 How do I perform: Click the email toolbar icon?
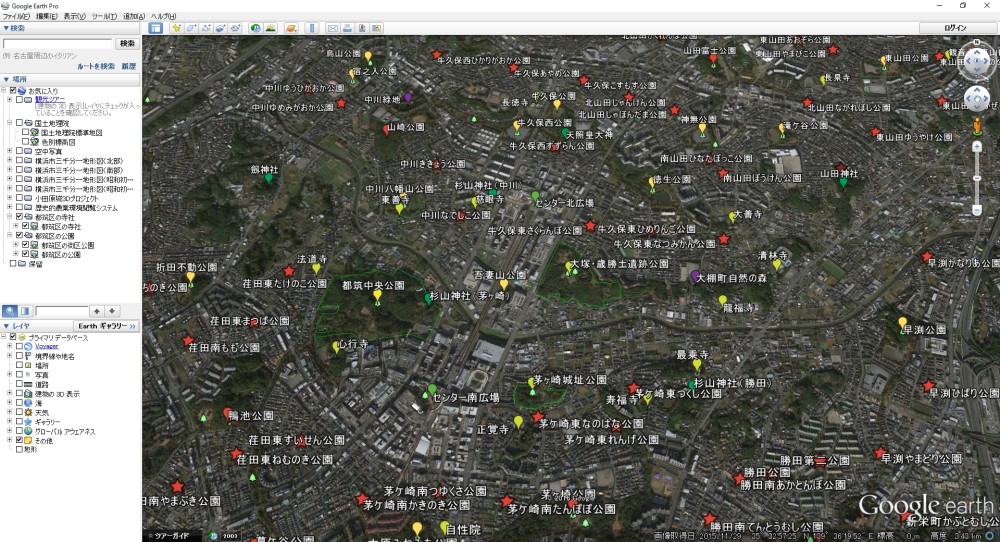click(x=333, y=28)
